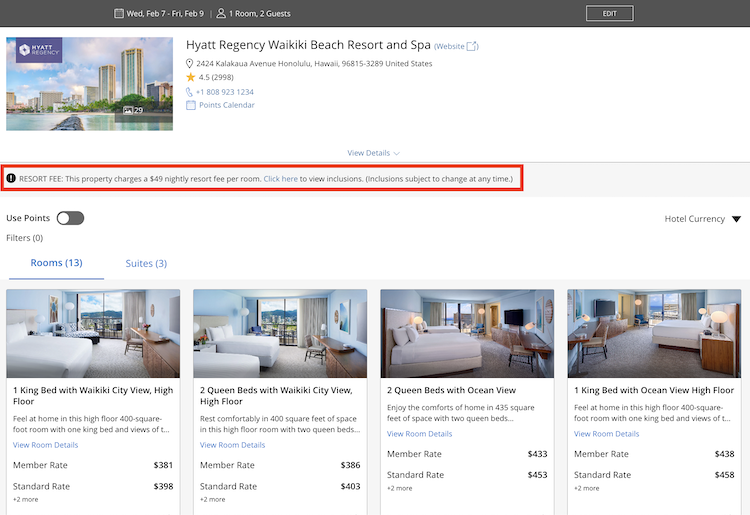The image size is (750, 515).
Task: Toggle the Use Points switch
Action: pos(70,218)
